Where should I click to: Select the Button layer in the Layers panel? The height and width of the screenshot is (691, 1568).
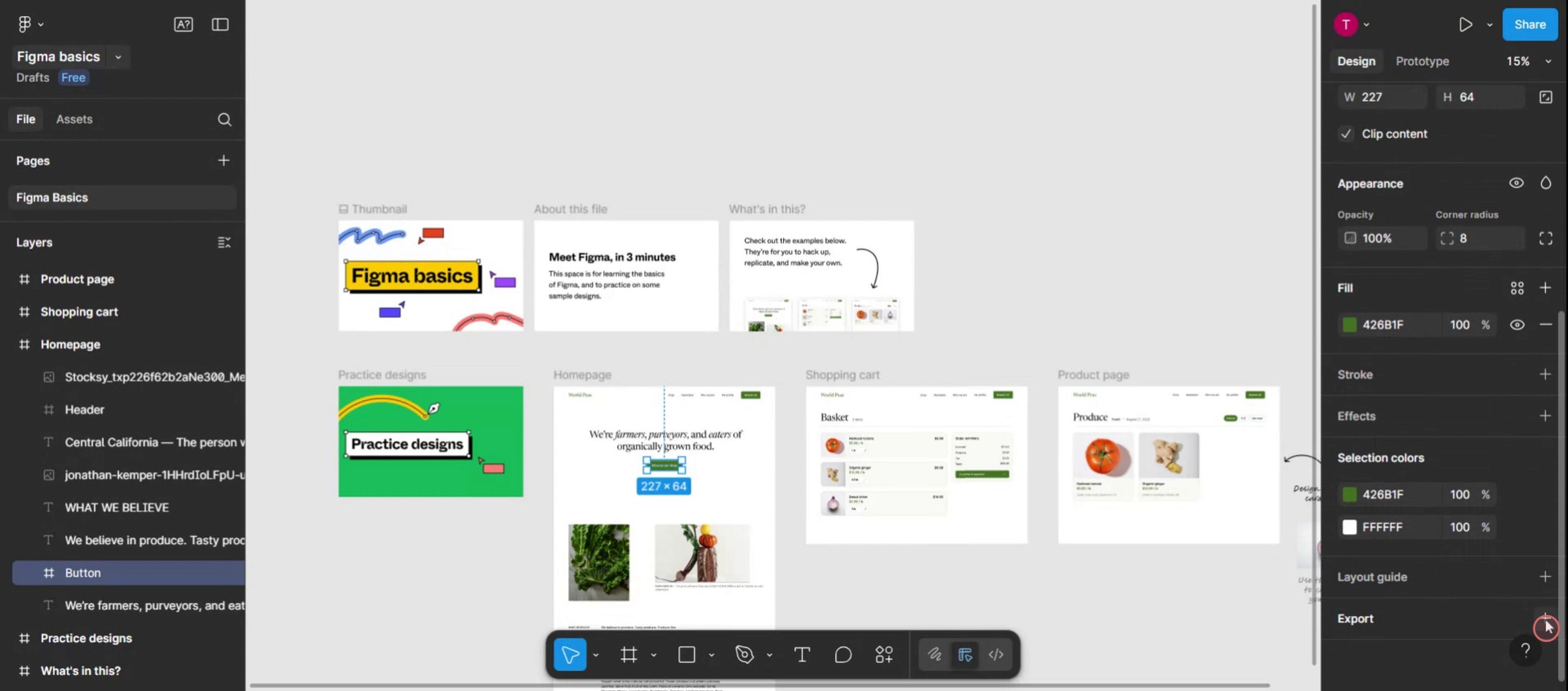82,572
